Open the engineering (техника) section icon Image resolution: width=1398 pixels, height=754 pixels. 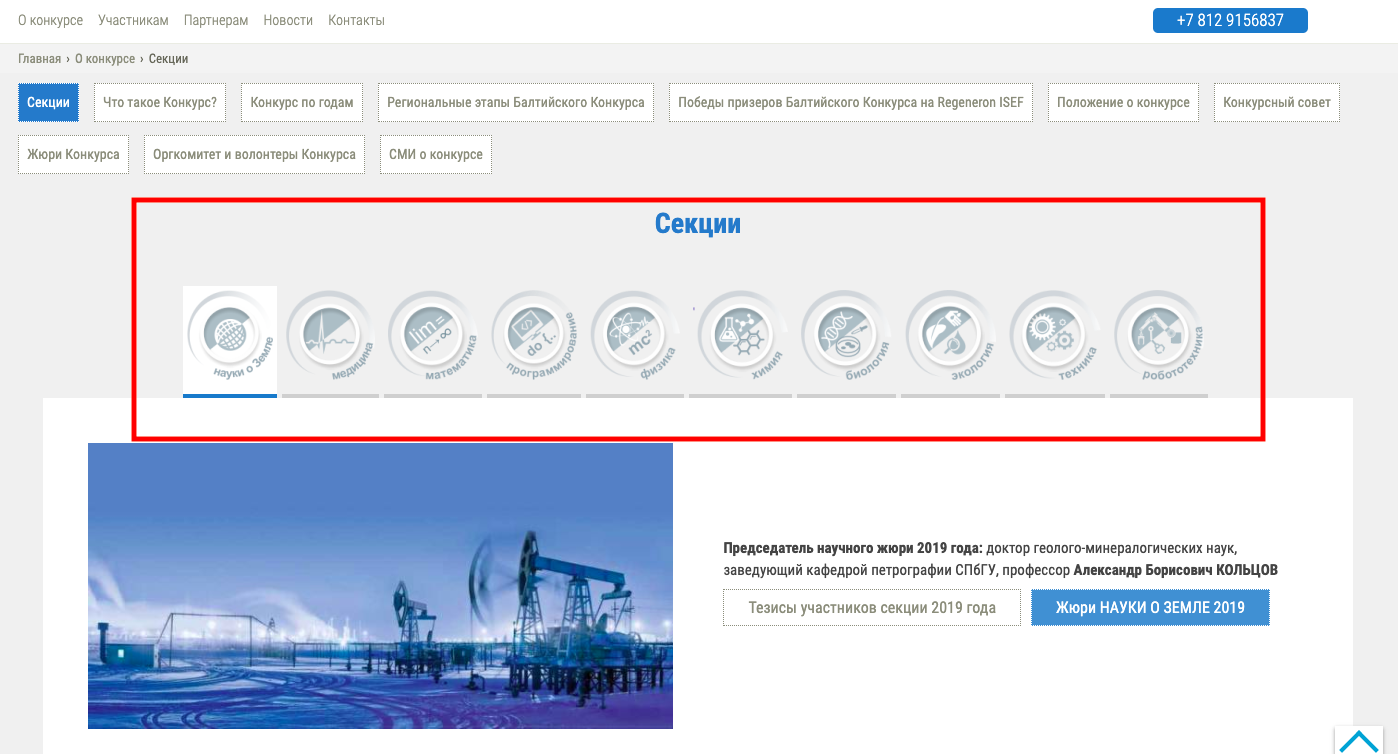pyautogui.click(x=1055, y=338)
